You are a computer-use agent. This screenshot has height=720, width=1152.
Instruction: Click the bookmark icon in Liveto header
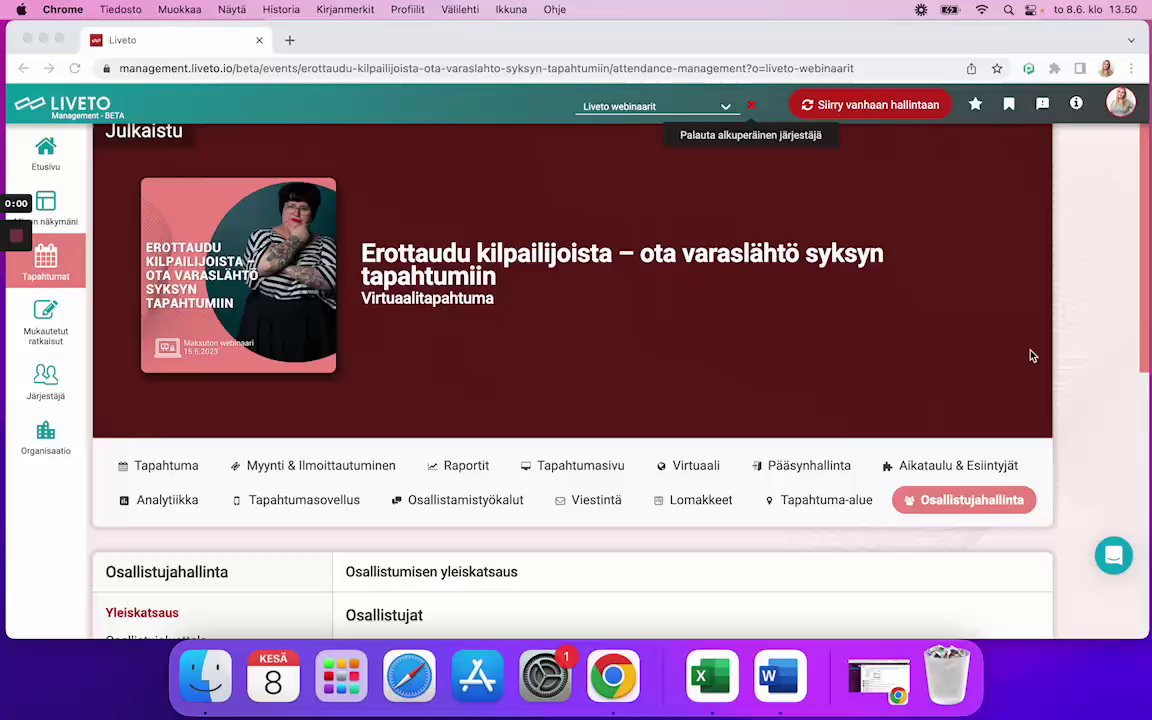[1009, 104]
